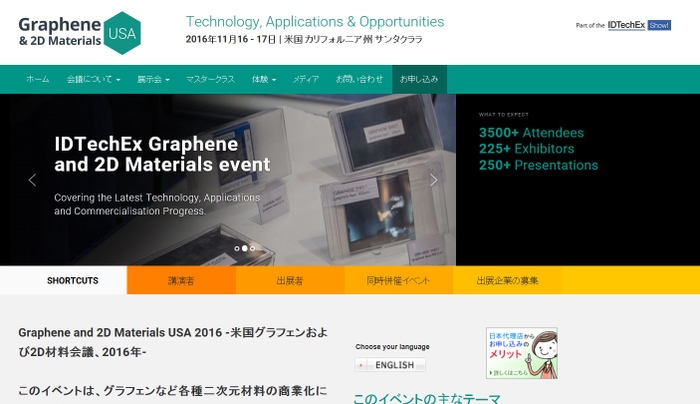Click the Graphene and 2D Materials USA 2016 heading
The height and width of the screenshot is (404, 700).
click(x=173, y=342)
